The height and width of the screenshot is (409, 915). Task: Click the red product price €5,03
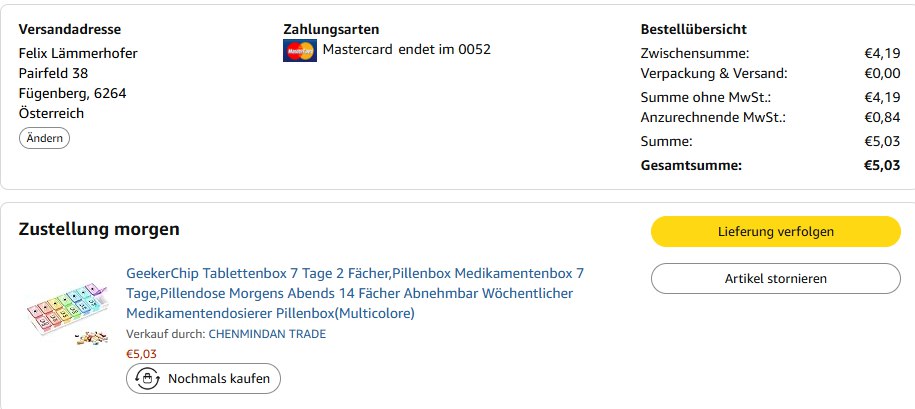141,353
